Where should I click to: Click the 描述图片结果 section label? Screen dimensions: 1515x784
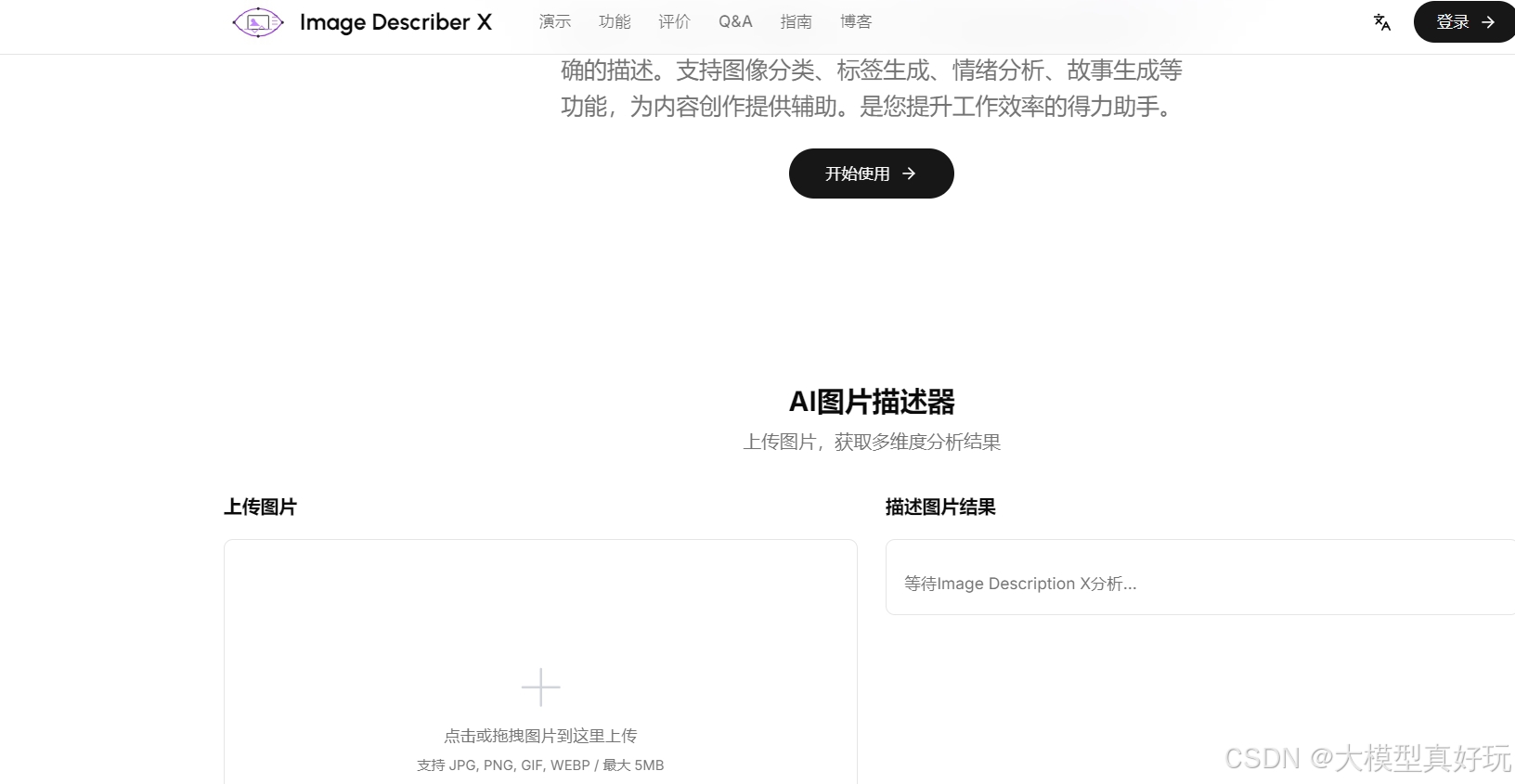point(940,507)
